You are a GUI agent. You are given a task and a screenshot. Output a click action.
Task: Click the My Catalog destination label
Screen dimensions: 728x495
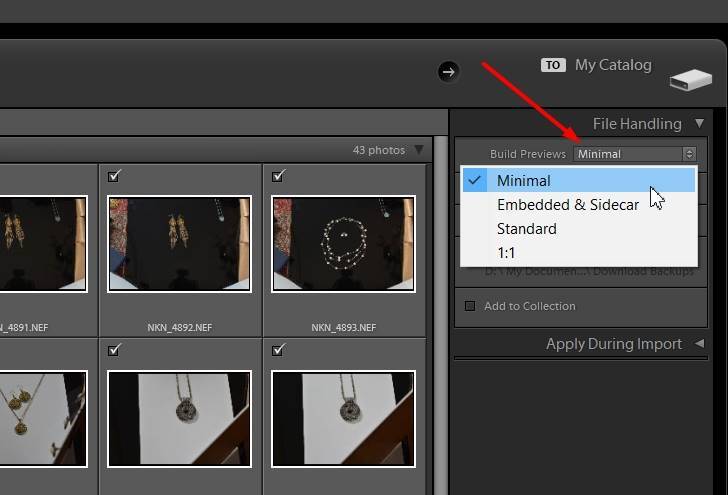click(613, 65)
